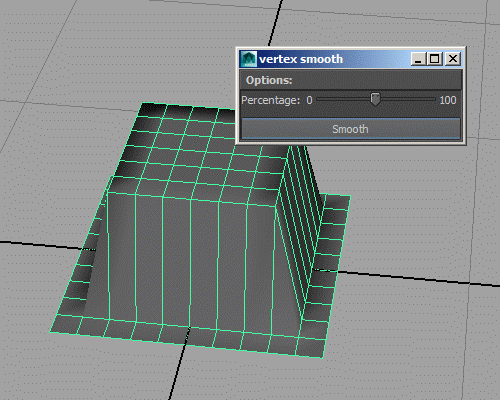
Task: Click the Percentage label
Action: click(x=270, y=100)
